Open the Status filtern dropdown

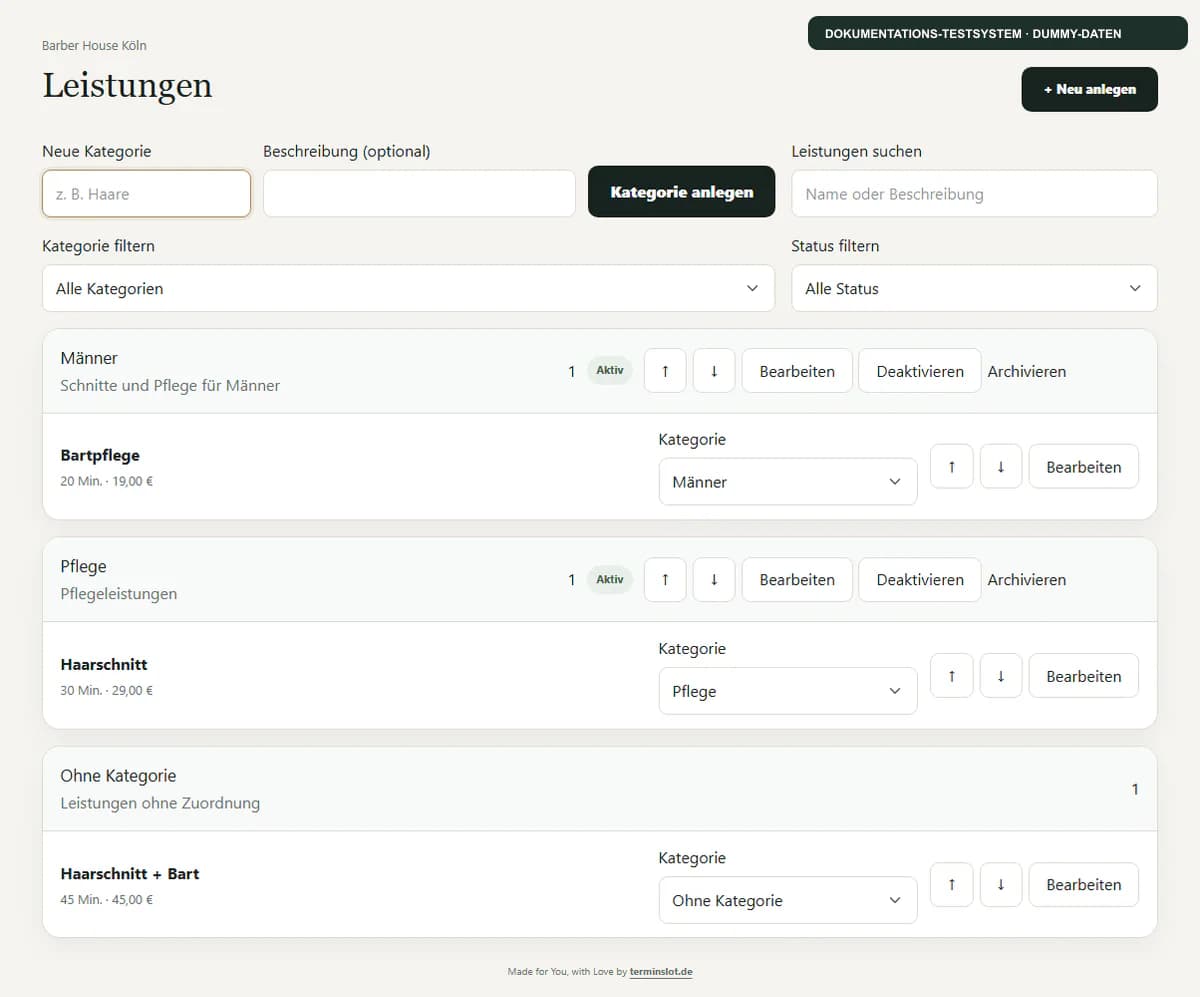point(974,288)
